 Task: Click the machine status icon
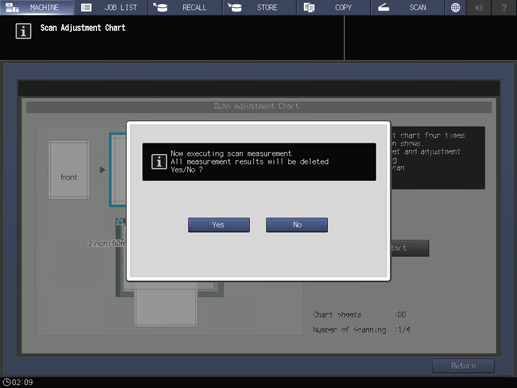coord(12,7)
